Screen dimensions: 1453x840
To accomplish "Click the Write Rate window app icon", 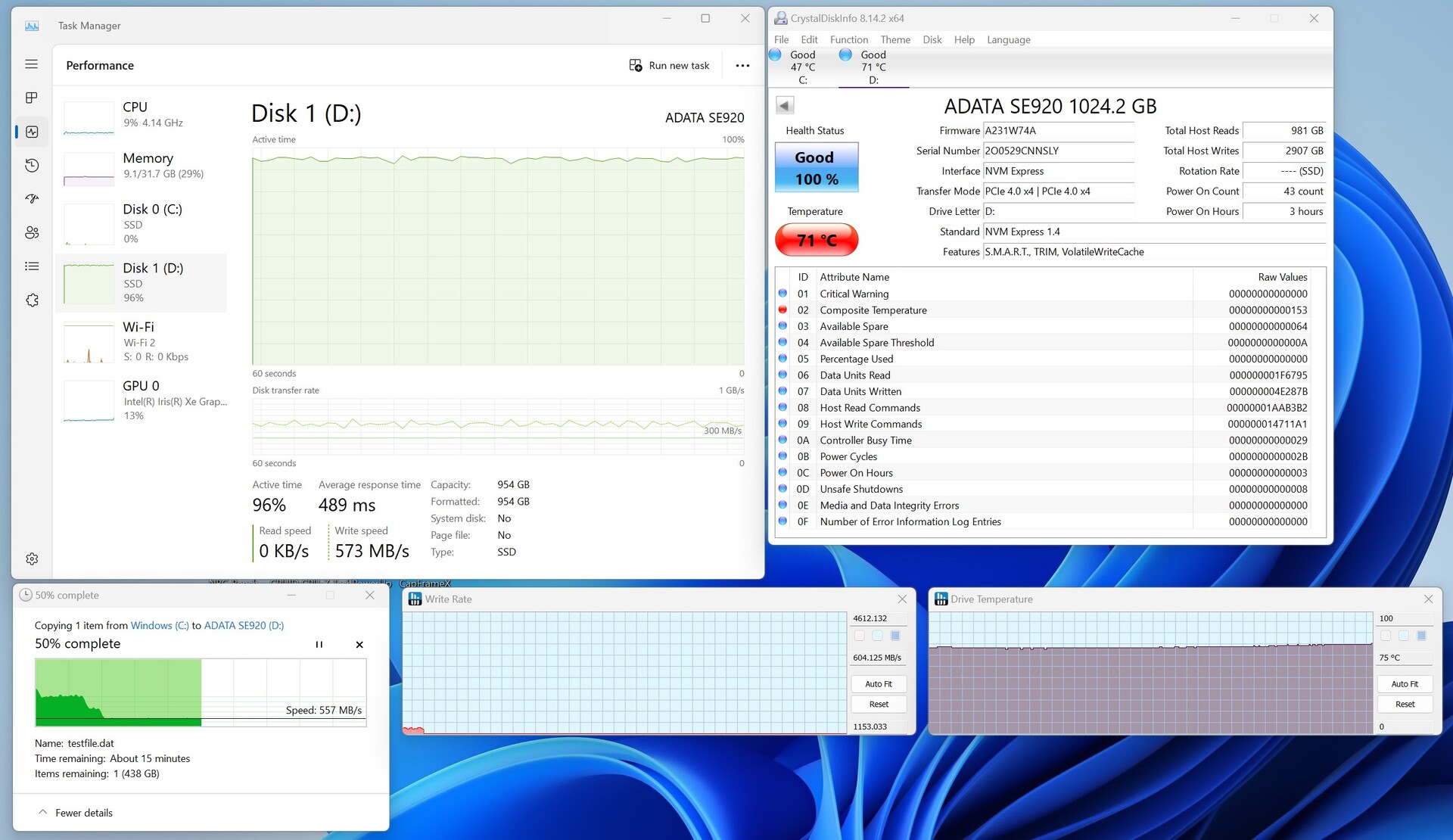I will 415,599.
